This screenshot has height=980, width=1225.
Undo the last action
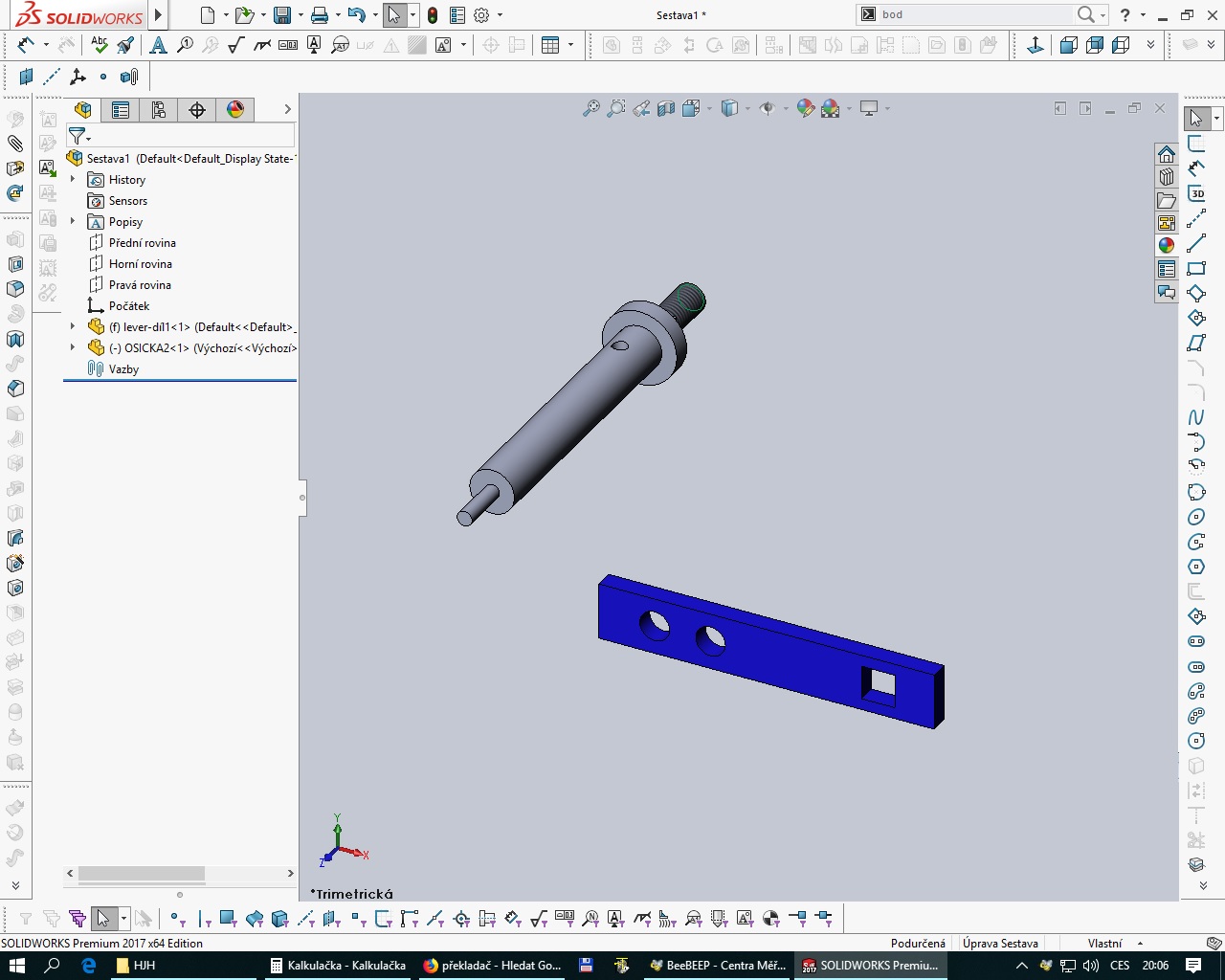point(356,15)
